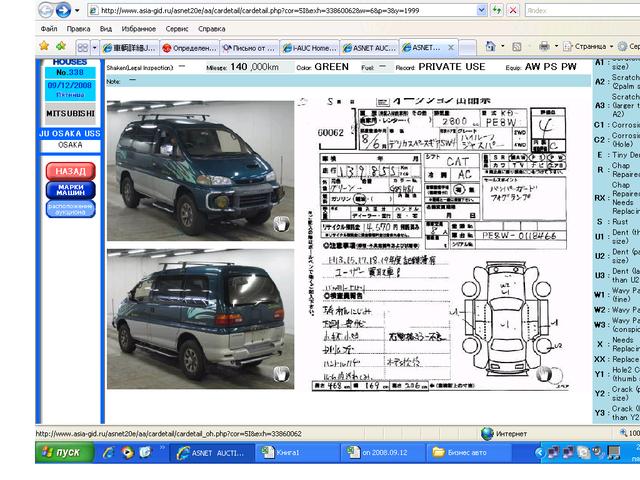Switch to the ASNET AUC... tab
Viewport: 640px width, 480px height.
pyautogui.click(x=370, y=48)
